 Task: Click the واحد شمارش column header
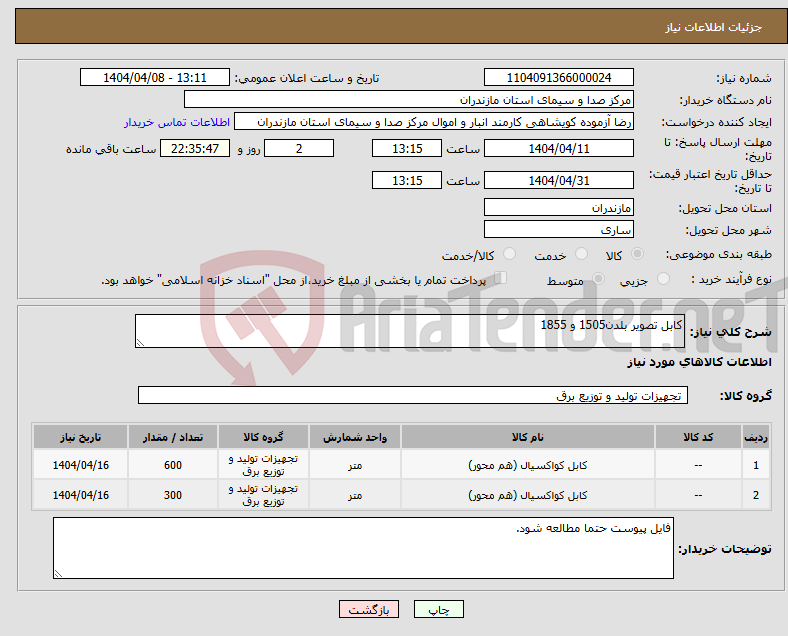tap(355, 437)
